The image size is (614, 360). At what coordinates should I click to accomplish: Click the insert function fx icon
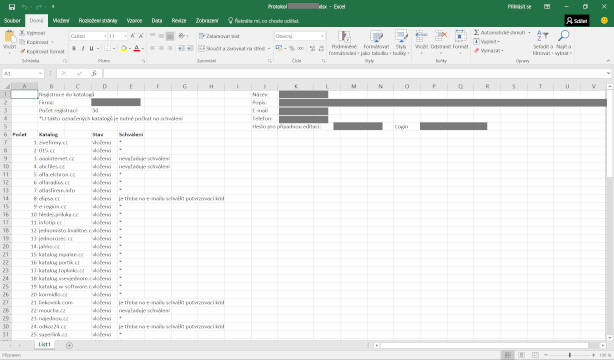(94, 73)
